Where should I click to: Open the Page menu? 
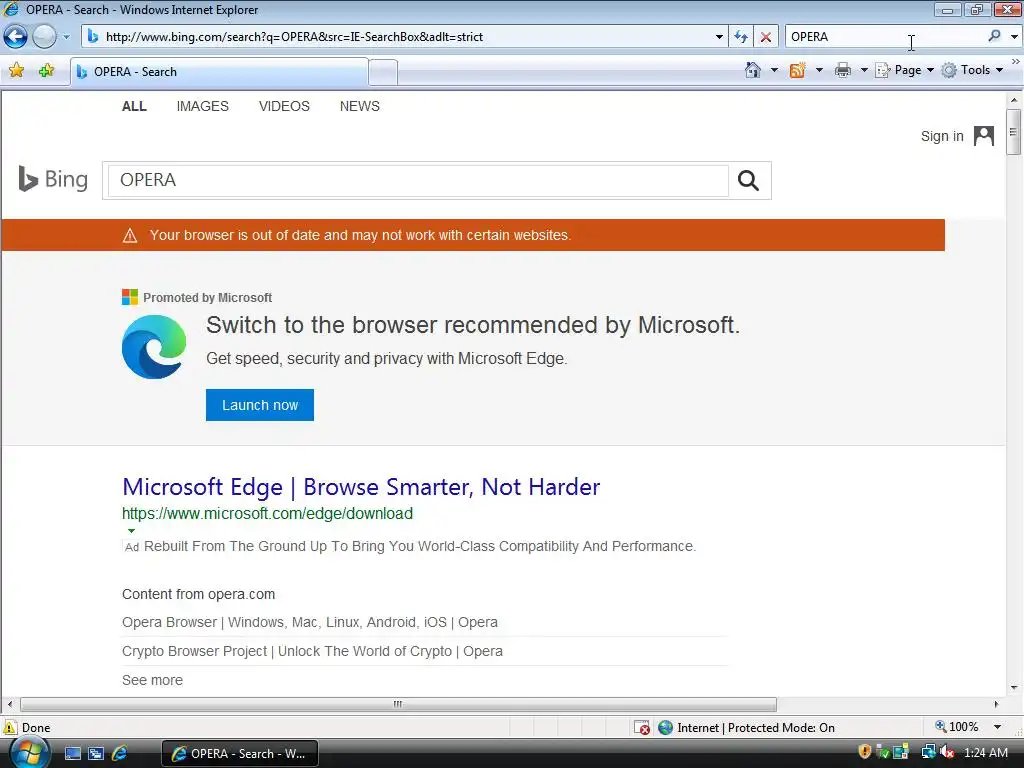point(904,70)
